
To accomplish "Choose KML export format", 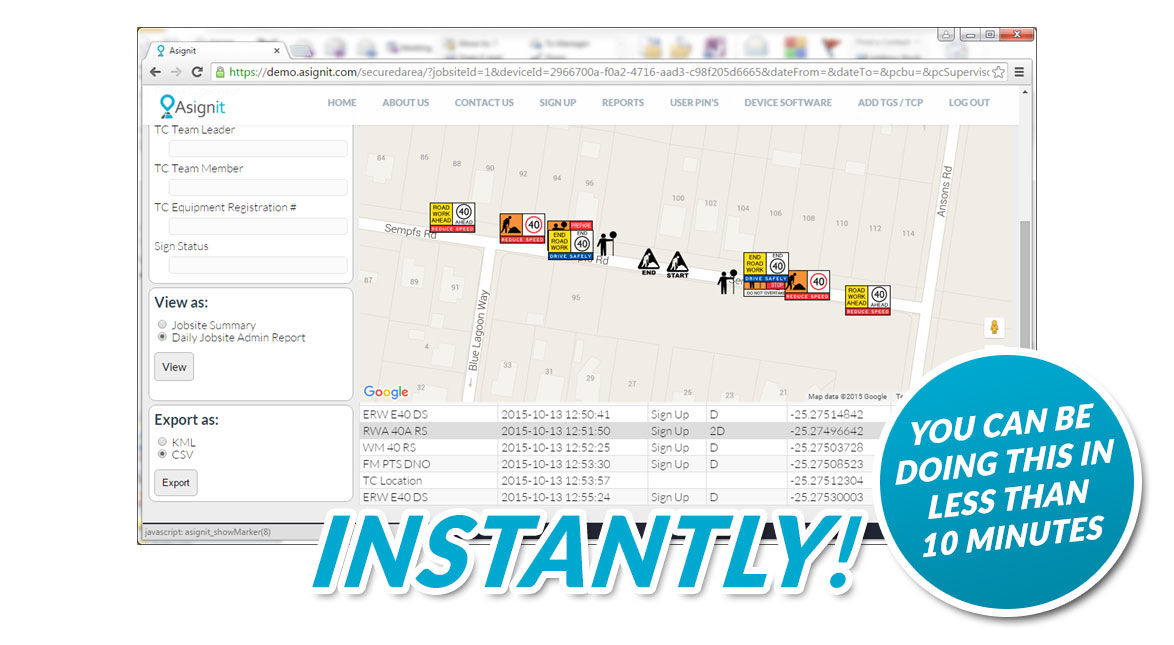I will [162, 442].
